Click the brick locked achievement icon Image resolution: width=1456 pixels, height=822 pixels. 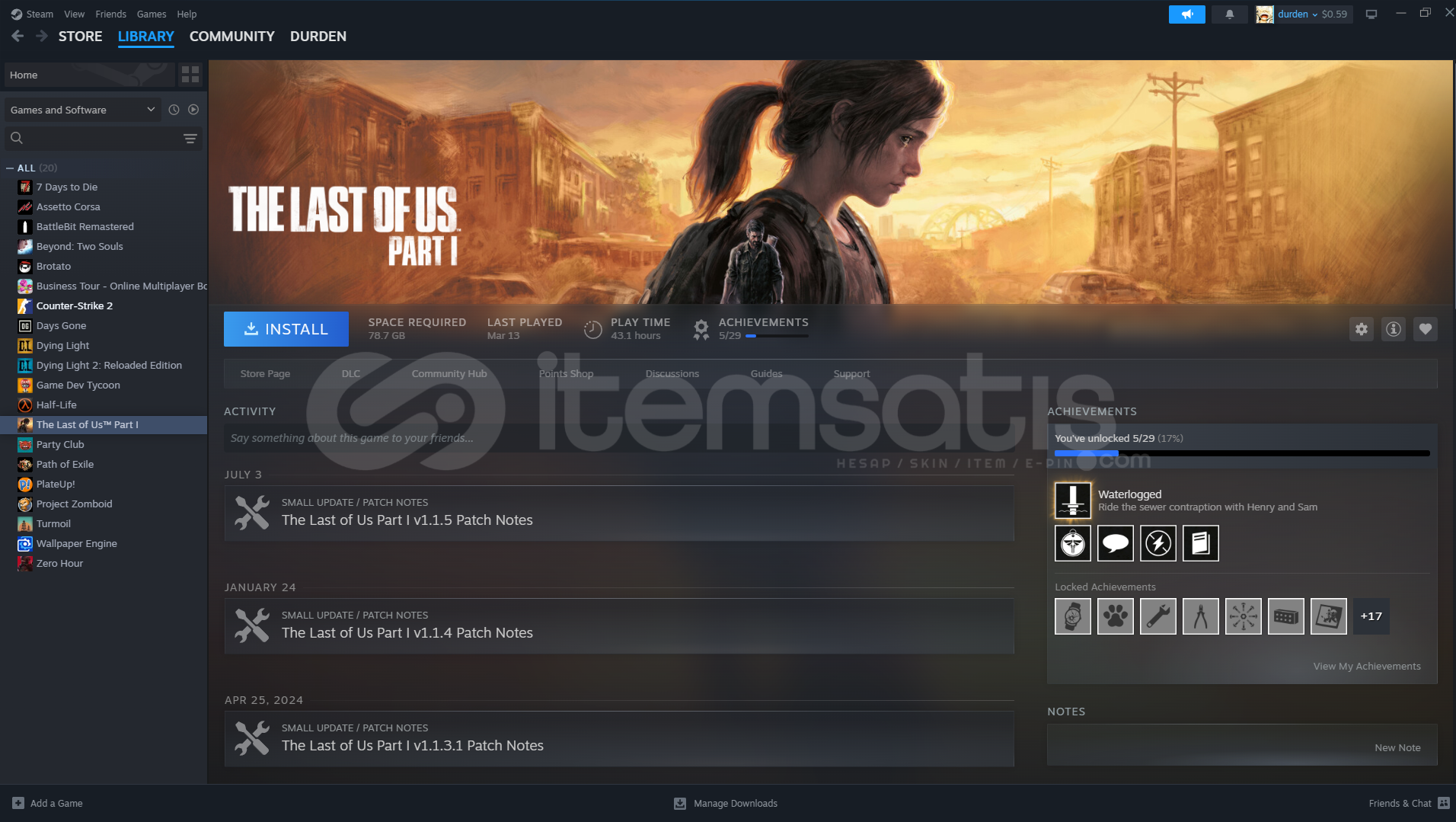click(1286, 616)
